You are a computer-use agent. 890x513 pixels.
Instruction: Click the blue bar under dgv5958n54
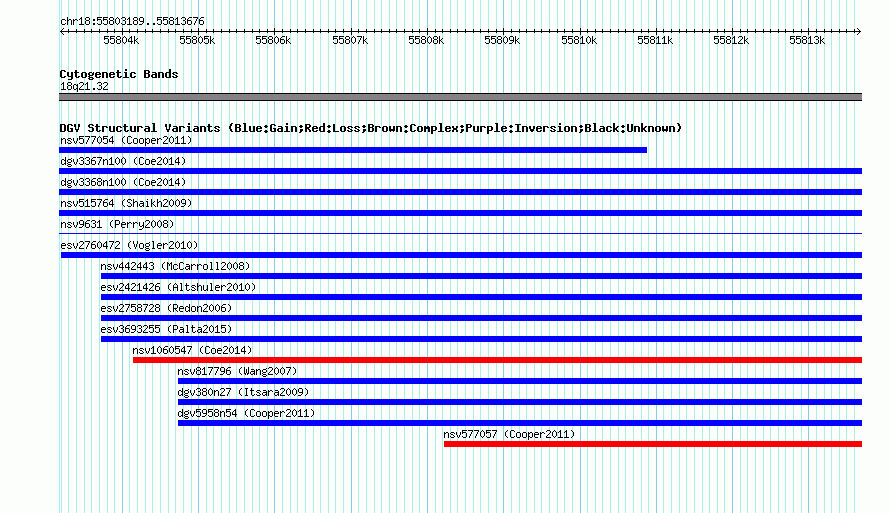tap(520, 423)
